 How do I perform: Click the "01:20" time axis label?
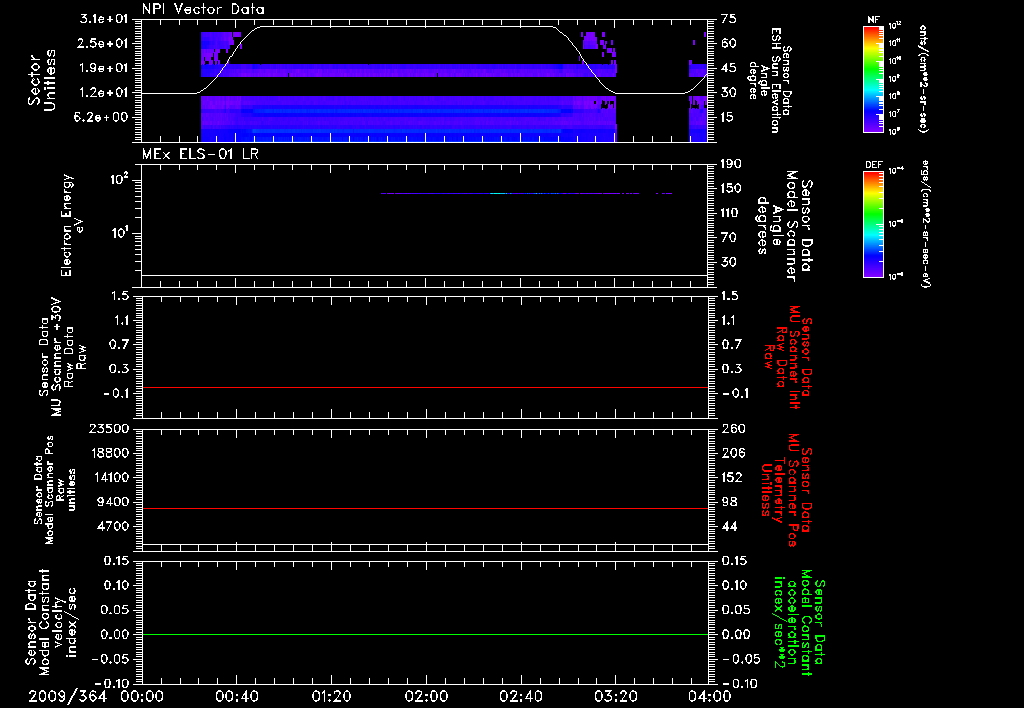point(331,696)
